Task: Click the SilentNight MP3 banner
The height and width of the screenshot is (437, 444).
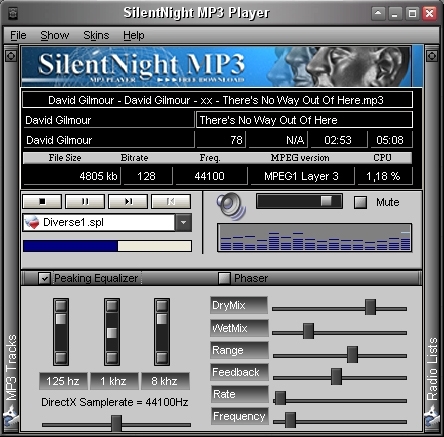Action: pyautogui.click(x=217, y=67)
